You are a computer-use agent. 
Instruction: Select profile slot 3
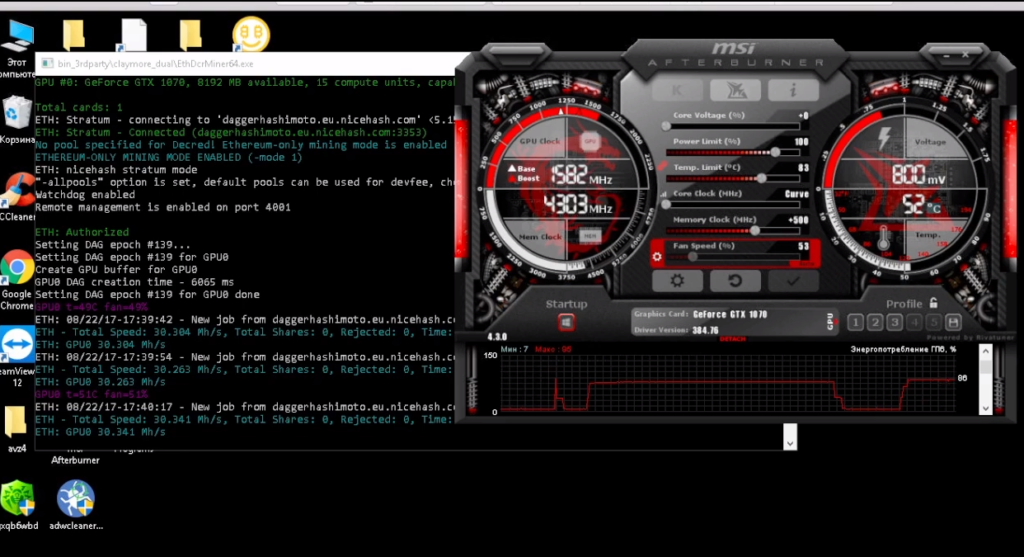pos(895,322)
